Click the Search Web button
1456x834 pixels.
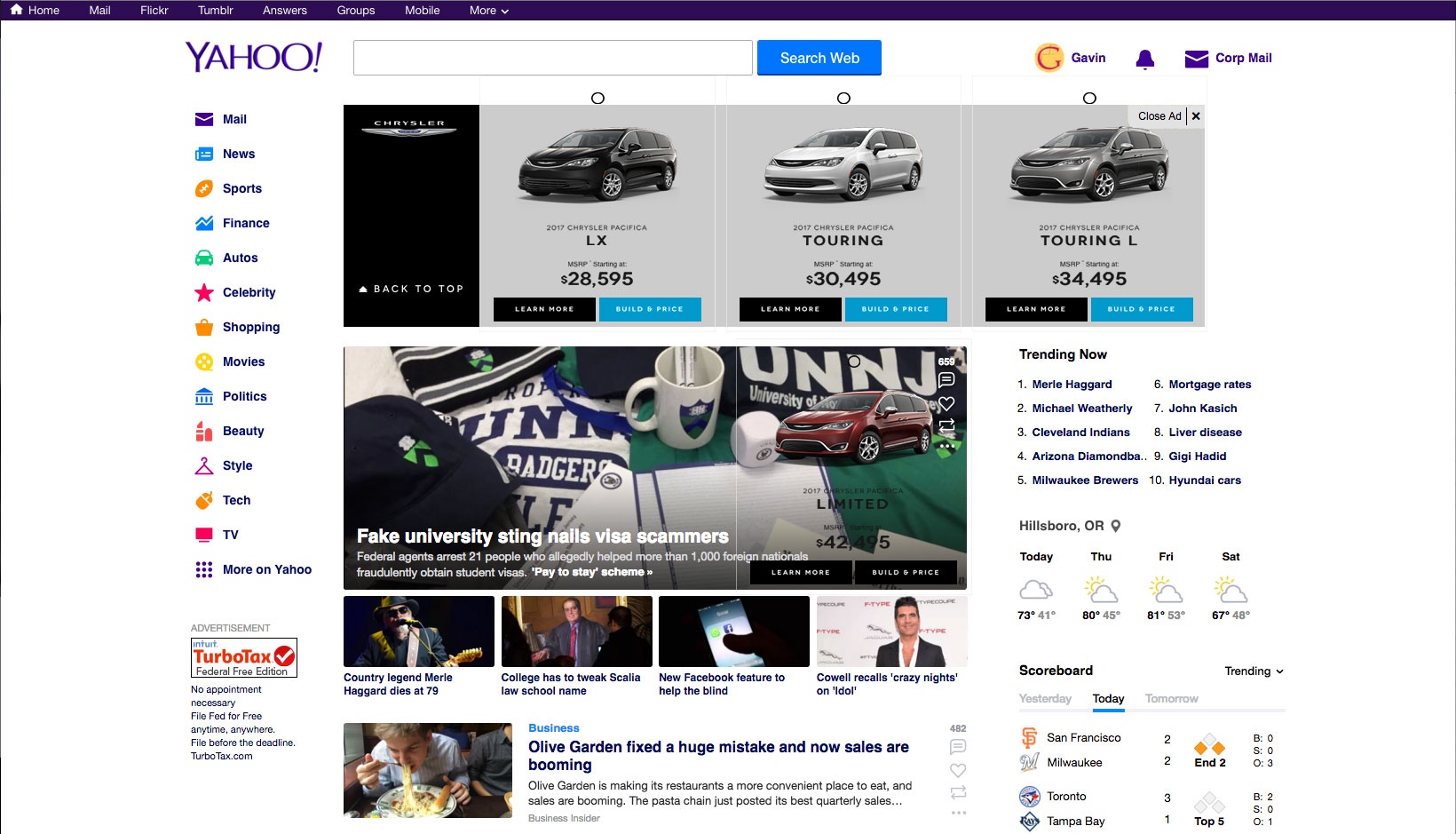(x=819, y=58)
